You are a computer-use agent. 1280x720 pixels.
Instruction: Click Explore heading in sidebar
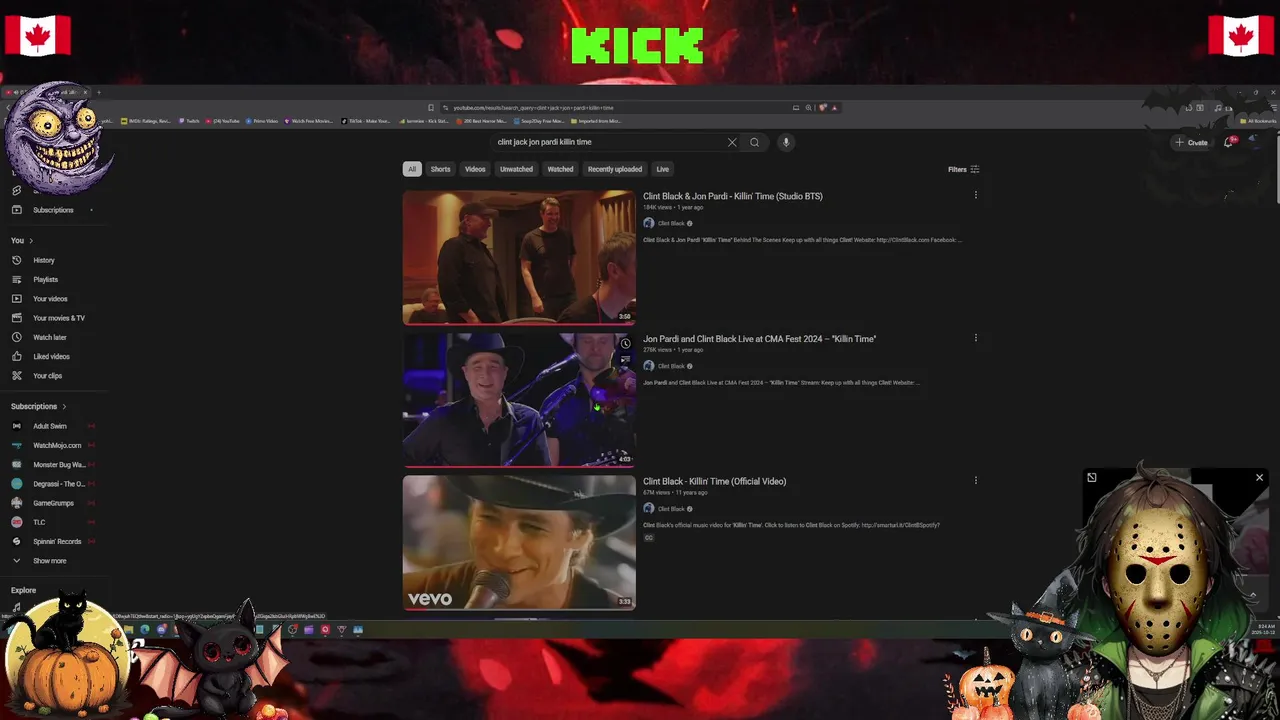coord(23,591)
